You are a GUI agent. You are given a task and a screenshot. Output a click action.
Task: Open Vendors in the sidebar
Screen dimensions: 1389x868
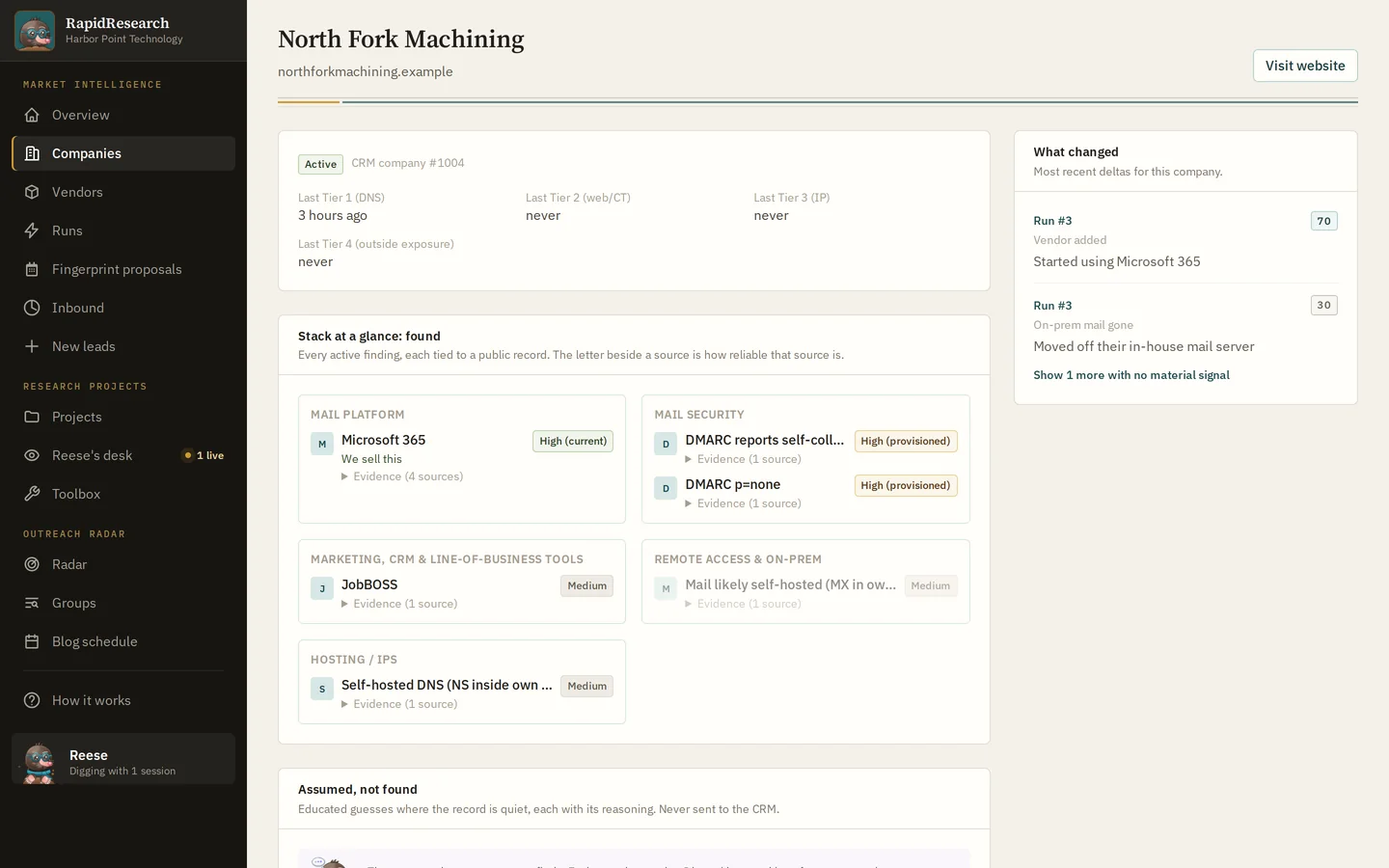(x=123, y=192)
